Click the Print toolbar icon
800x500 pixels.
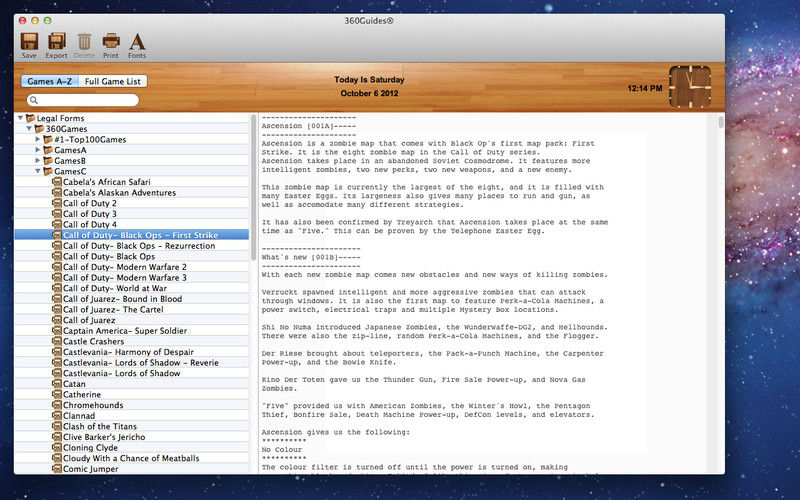111,41
